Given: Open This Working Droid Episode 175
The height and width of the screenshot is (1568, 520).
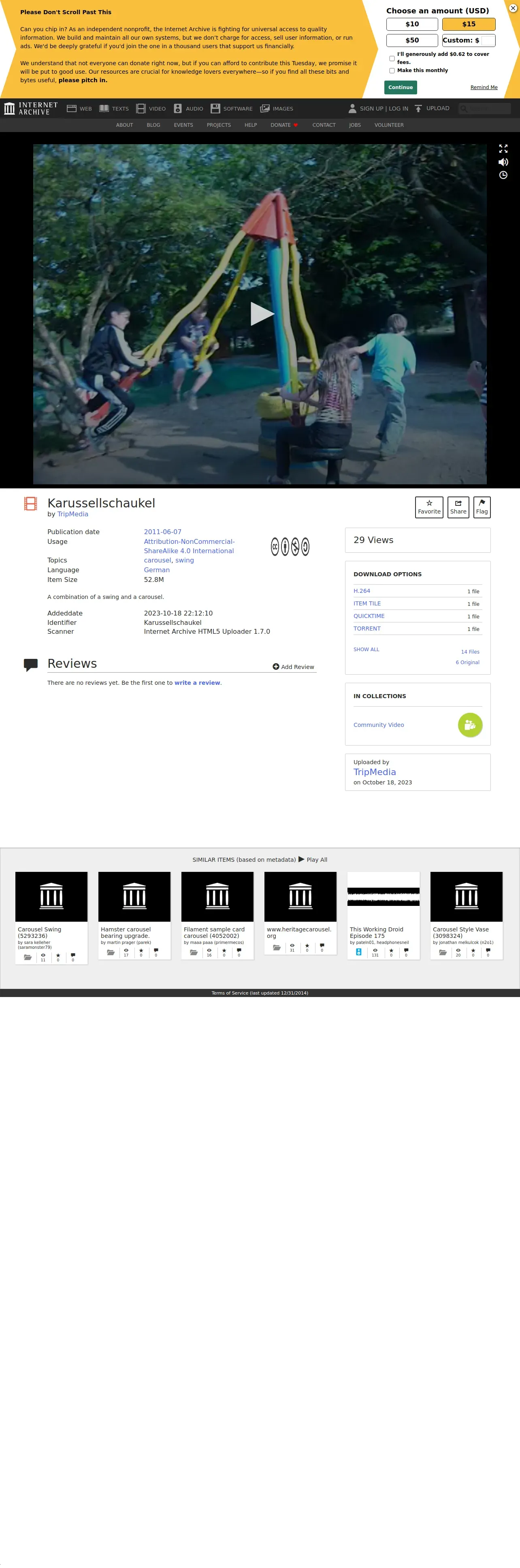Looking at the screenshot, I should click(383, 916).
